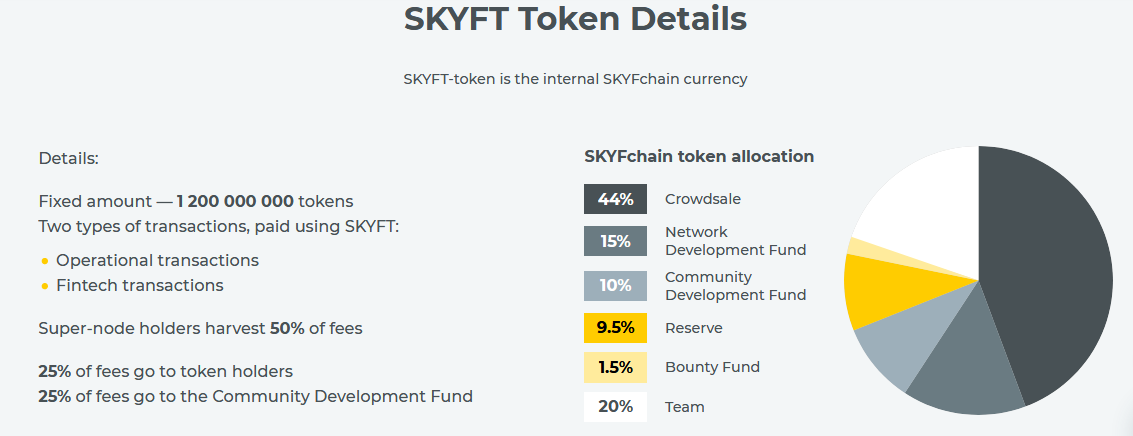The image size is (1133, 436).
Task: Click the 15% Network Development swatch
Action: pos(615,241)
